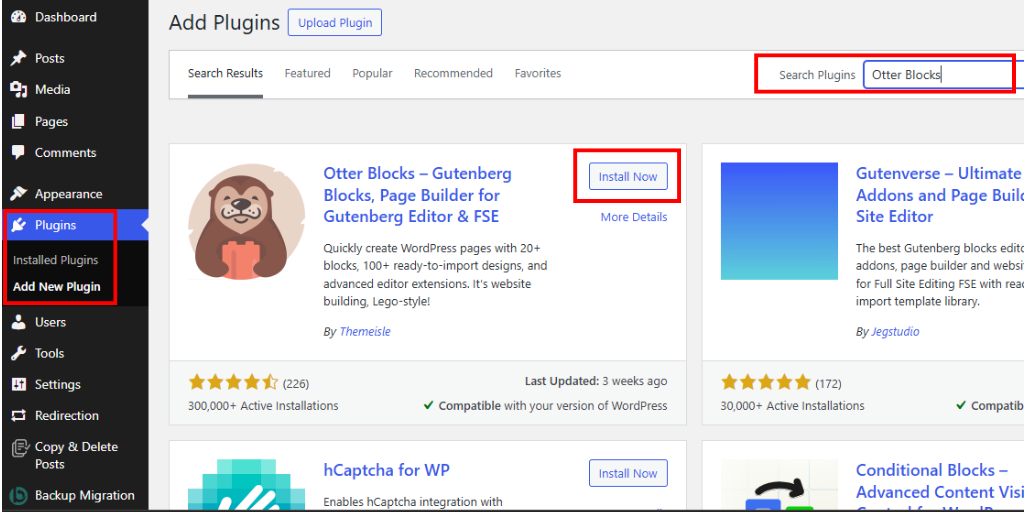Click the Otter Blocks star rating
This screenshot has height=512, width=1024.
pyautogui.click(x=233, y=383)
